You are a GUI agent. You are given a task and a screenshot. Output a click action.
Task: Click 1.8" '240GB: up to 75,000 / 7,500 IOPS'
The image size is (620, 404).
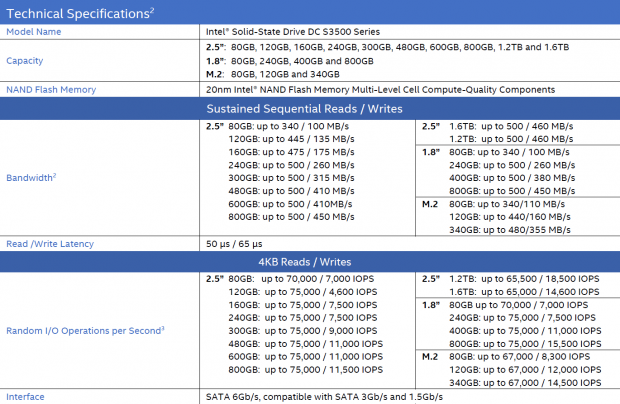tap(522, 318)
